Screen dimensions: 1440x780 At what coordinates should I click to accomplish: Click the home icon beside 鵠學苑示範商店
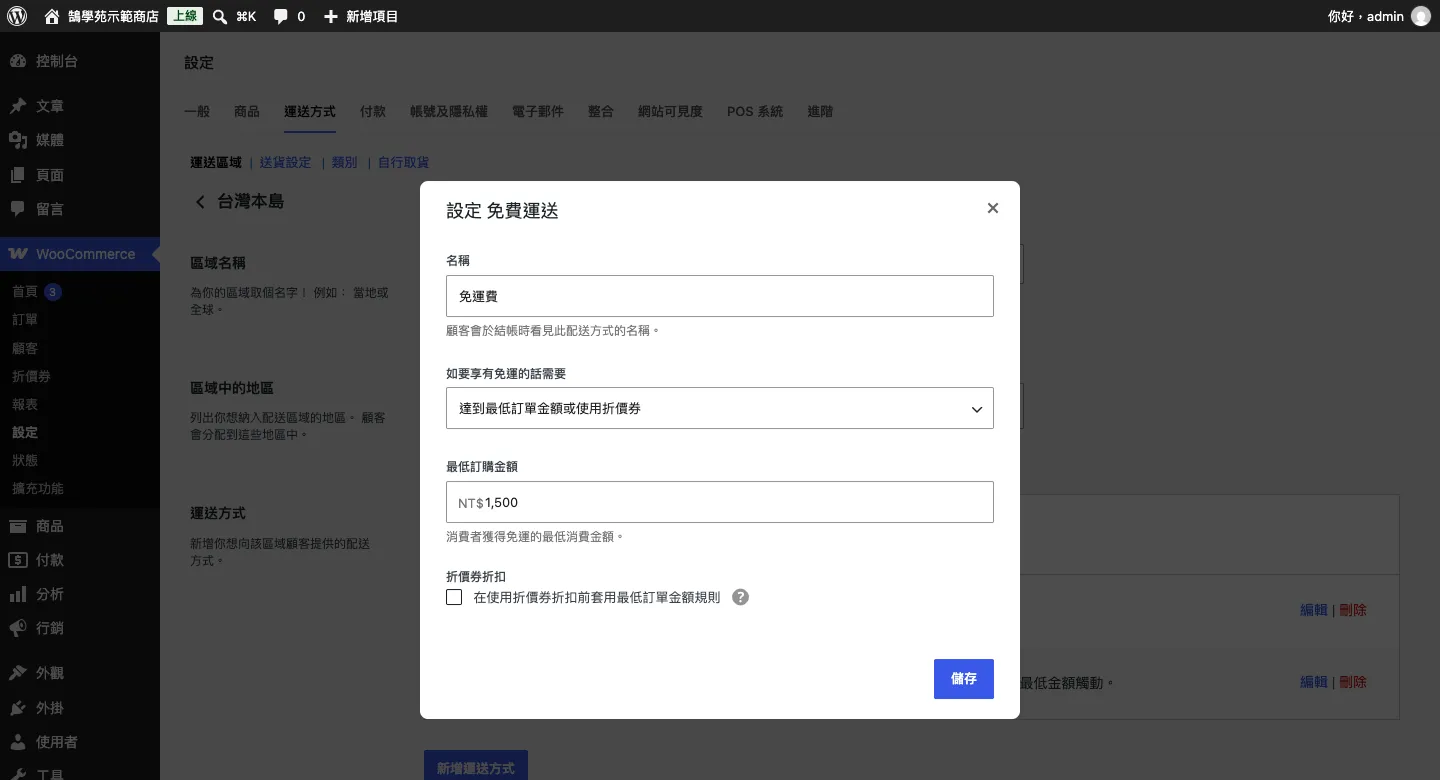(x=52, y=16)
